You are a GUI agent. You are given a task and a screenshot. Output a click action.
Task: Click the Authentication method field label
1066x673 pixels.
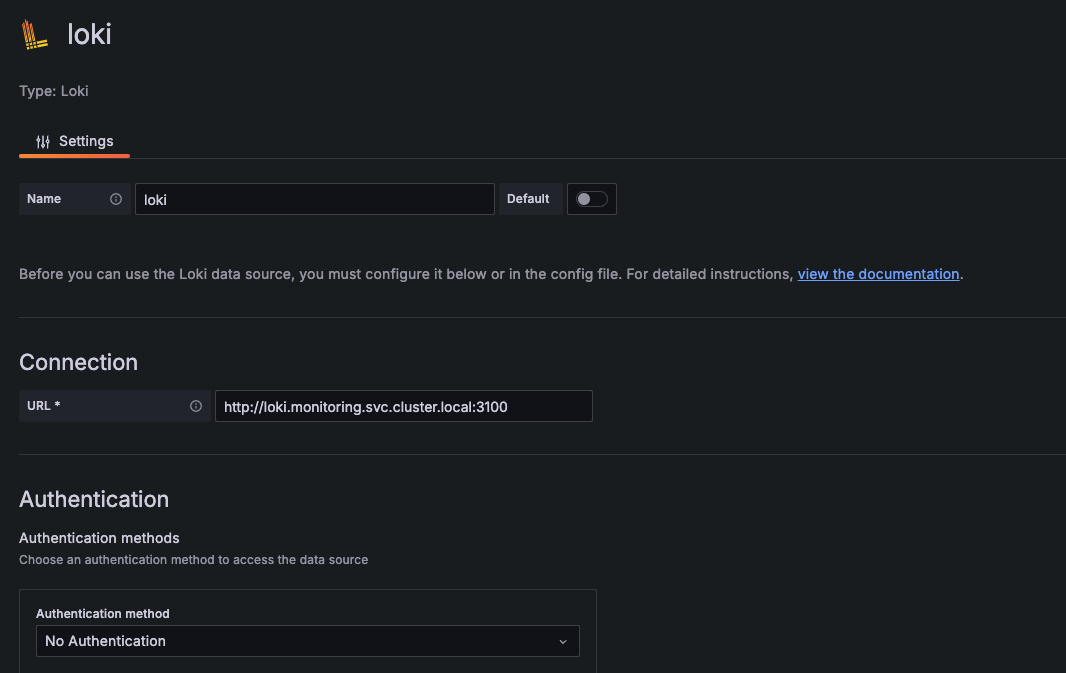coord(103,614)
